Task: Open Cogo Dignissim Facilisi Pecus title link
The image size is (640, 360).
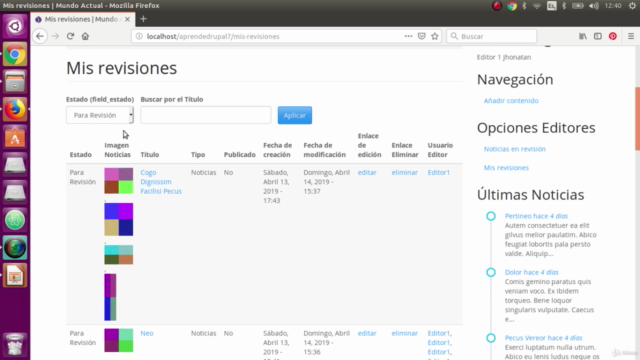Action: coord(161,182)
